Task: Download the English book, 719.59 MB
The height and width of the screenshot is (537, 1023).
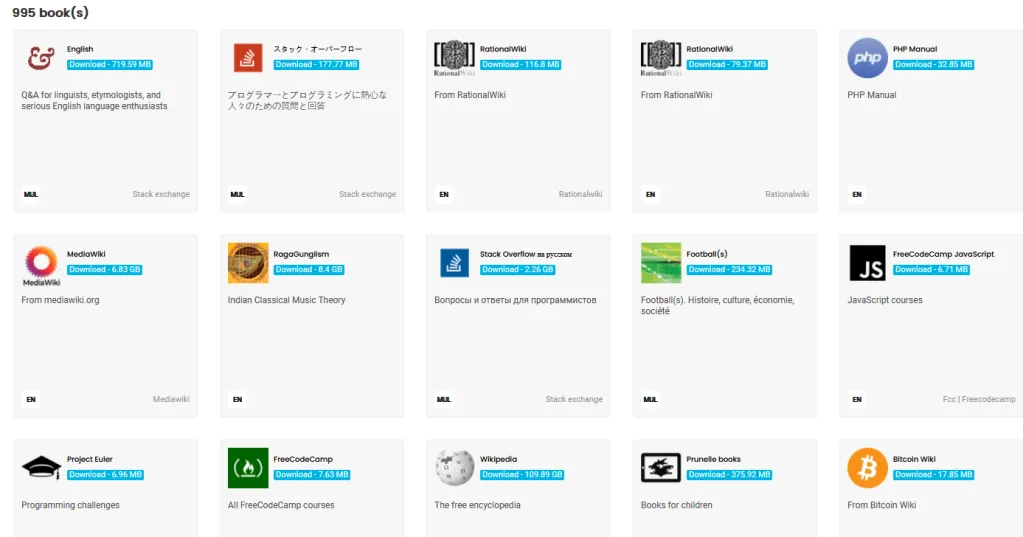Action: tap(110, 65)
